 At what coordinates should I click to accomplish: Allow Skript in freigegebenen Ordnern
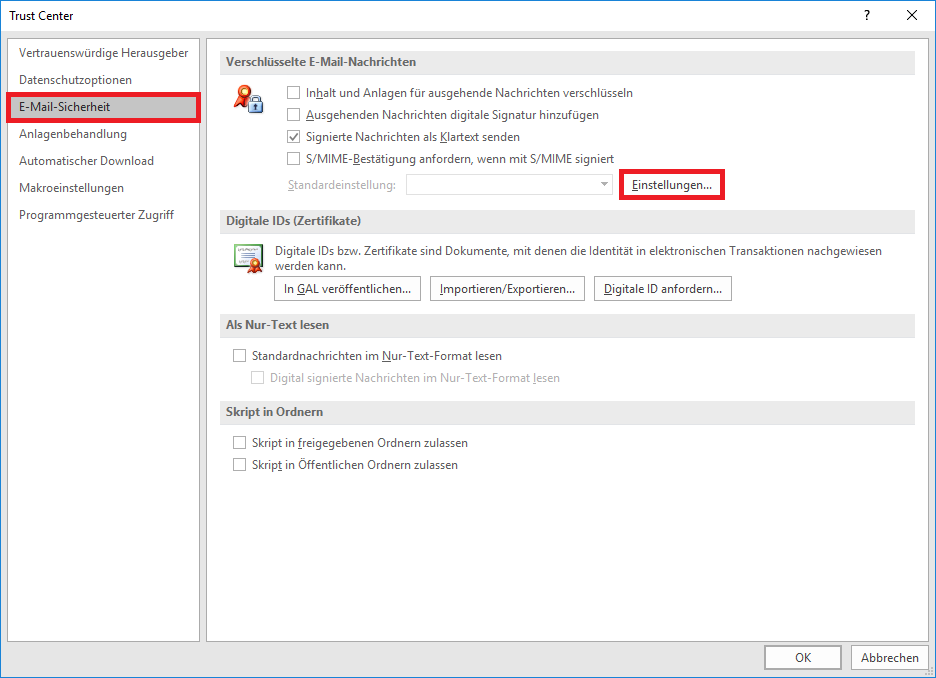tap(239, 443)
